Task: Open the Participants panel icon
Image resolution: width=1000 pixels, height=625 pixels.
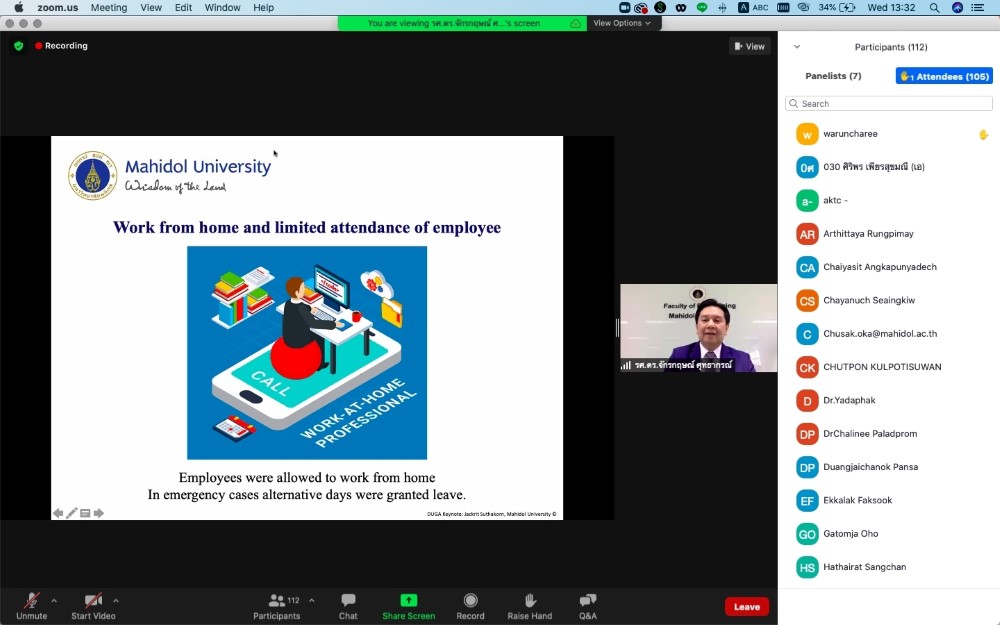Action: tap(276, 601)
